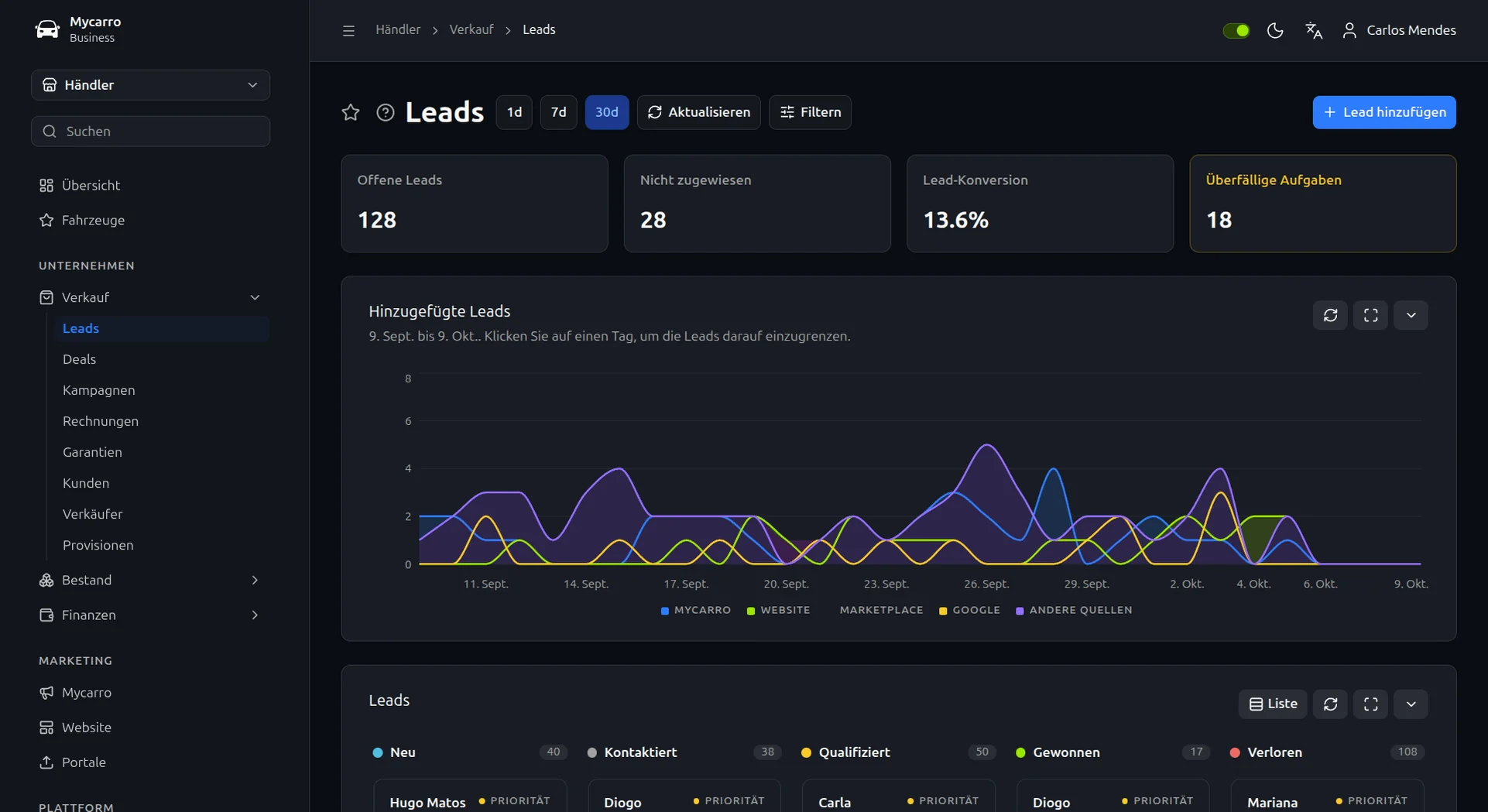Go to Leads in the sidebar

coord(161,328)
